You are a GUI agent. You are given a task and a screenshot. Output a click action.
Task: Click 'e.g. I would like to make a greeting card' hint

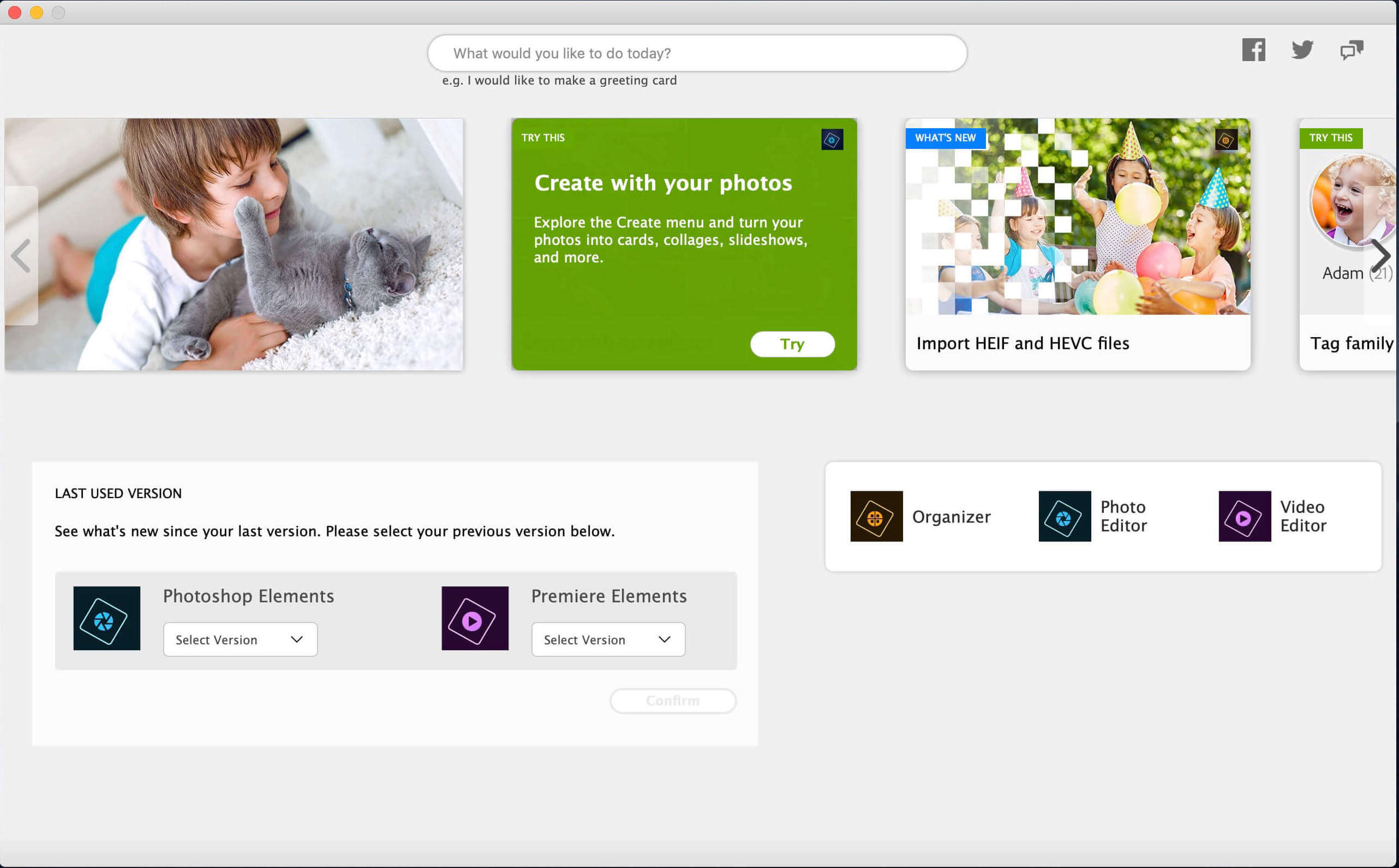pos(559,80)
